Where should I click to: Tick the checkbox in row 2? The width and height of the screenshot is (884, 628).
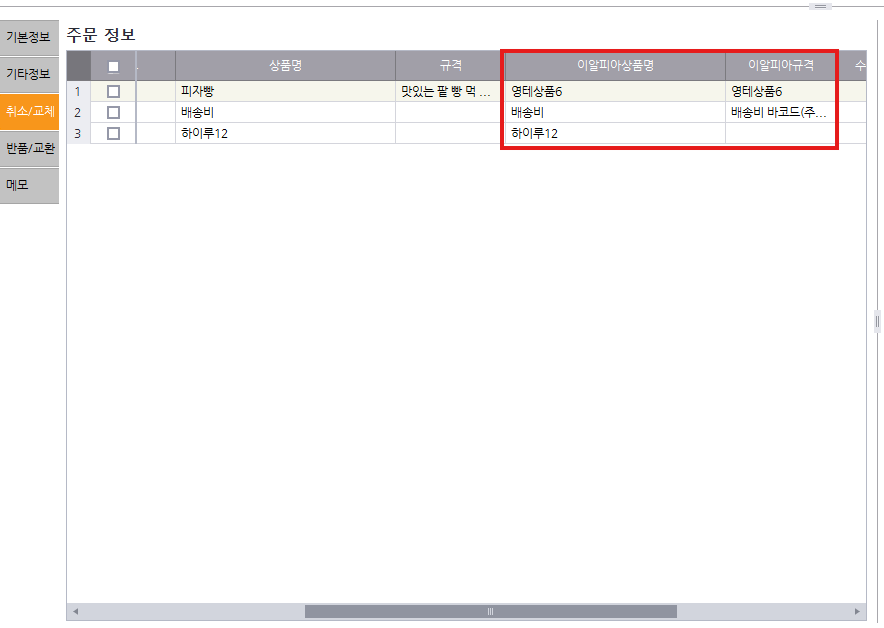(x=113, y=112)
